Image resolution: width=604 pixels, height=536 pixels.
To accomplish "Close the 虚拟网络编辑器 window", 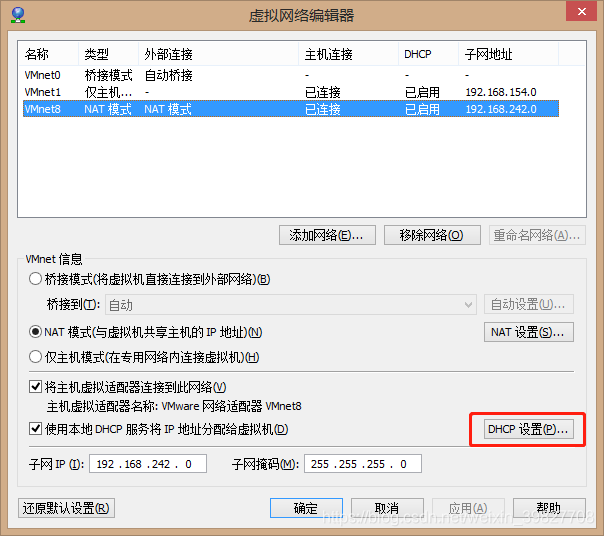I will click(x=582, y=12).
